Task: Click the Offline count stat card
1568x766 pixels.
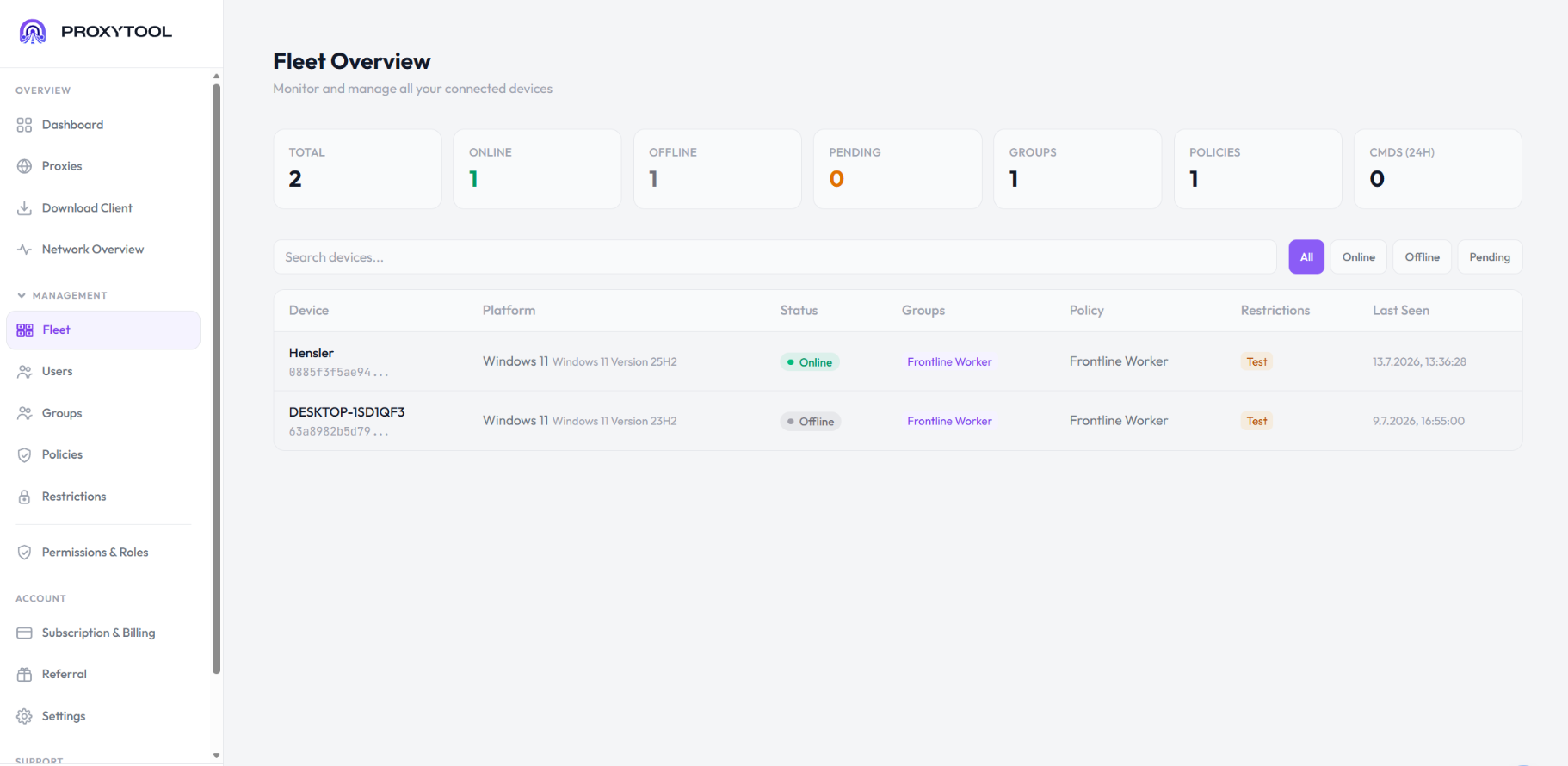Action: pos(718,169)
